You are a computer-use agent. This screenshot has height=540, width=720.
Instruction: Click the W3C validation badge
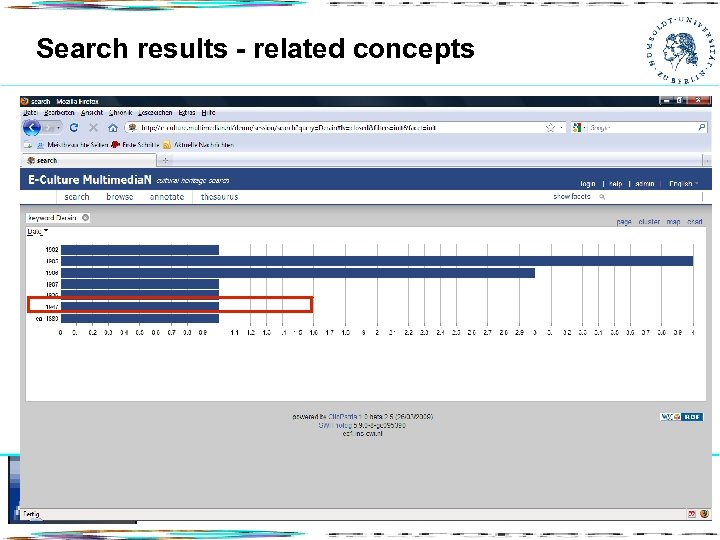click(x=670, y=417)
